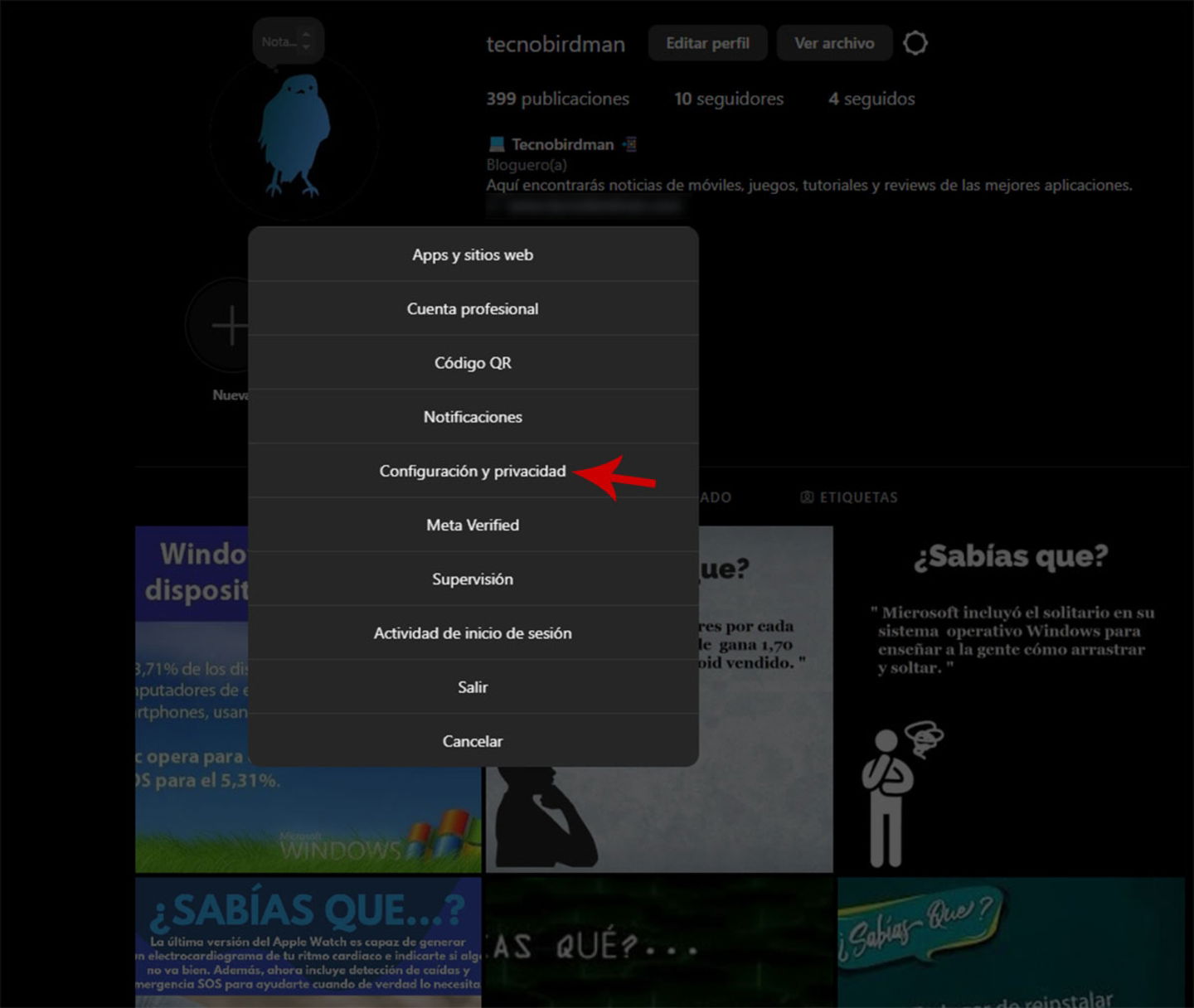Open the Microsoft solitario ¿Sabías que? post
Viewport: 1194px width, 1008px height.
[1012, 699]
